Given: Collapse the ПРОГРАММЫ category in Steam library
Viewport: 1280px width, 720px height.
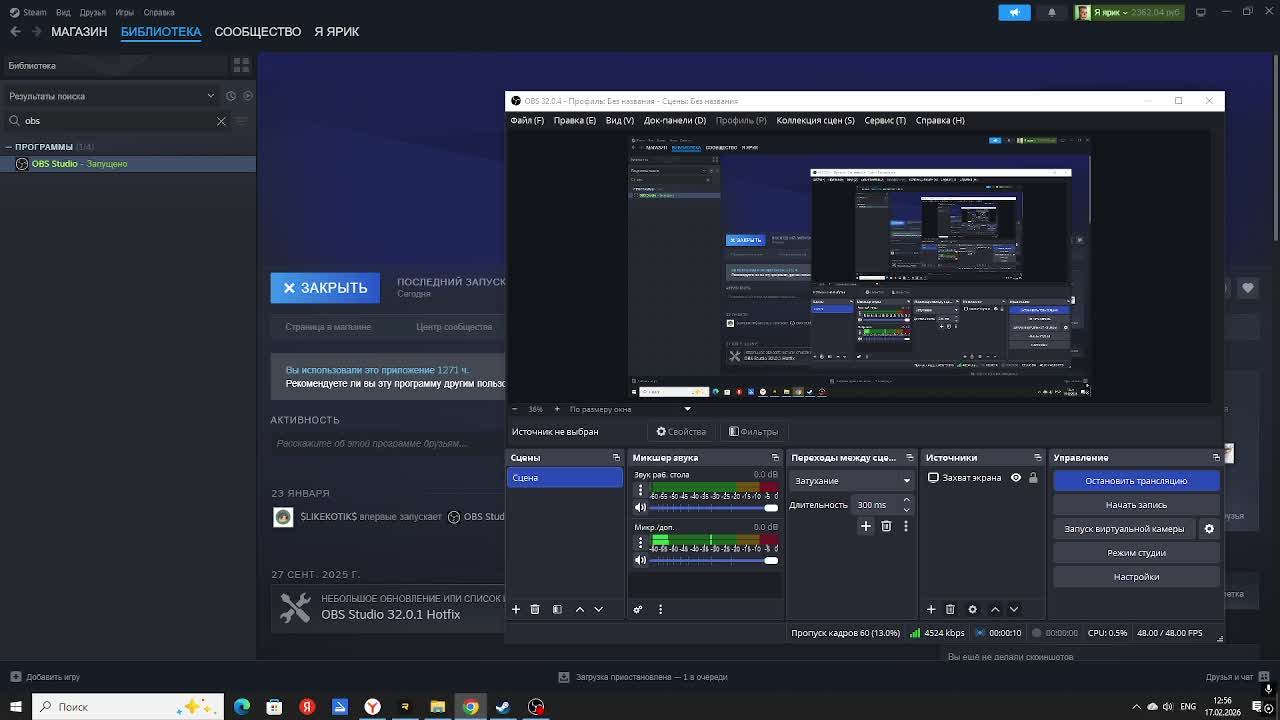Looking at the screenshot, I should (9, 147).
